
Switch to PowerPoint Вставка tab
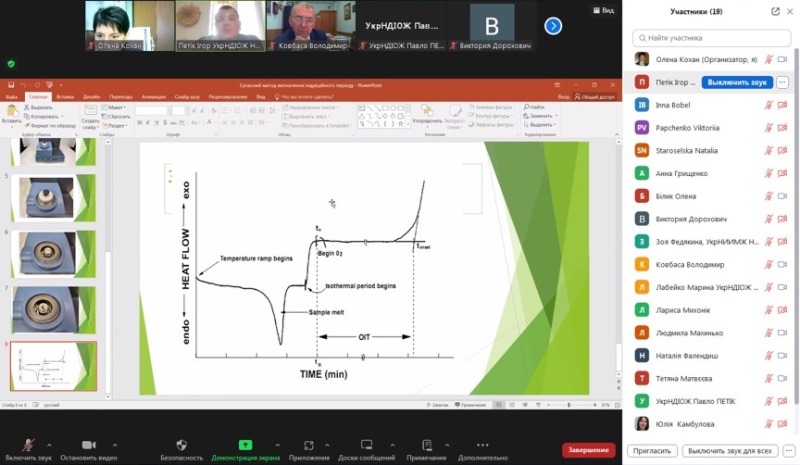(x=65, y=96)
